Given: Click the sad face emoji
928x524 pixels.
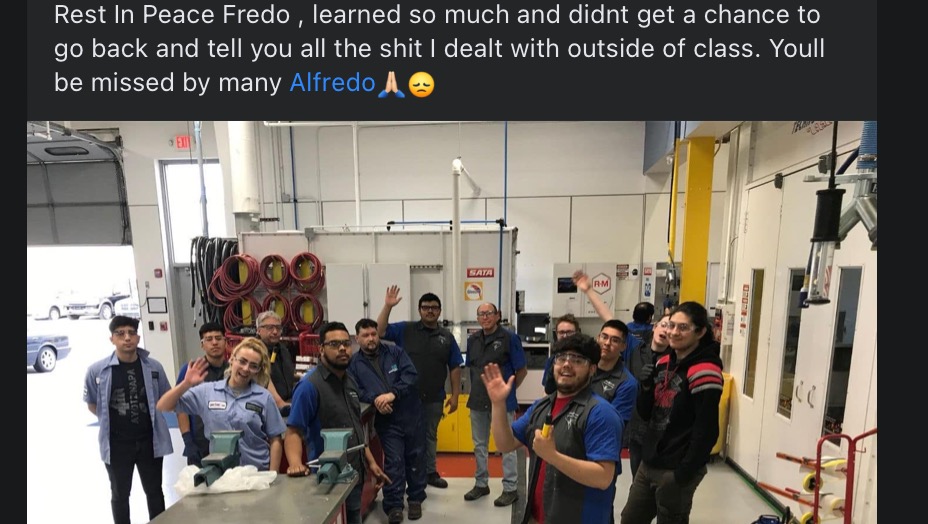Looking at the screenshot, I should pos(421,85).
